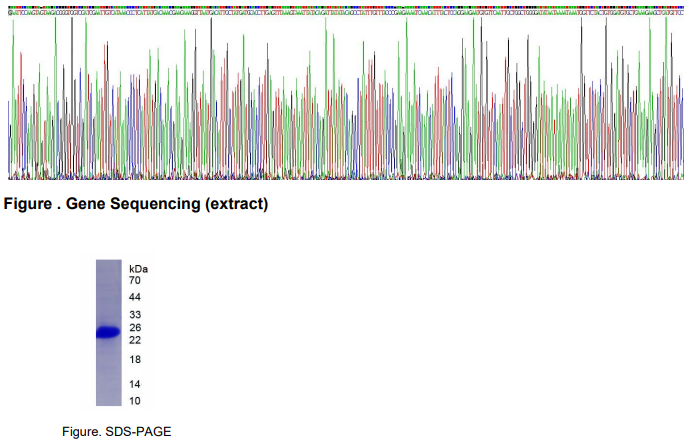Select the 22 kDa marker label
This screenshot has width=699, height=447.
click(135, 341)
